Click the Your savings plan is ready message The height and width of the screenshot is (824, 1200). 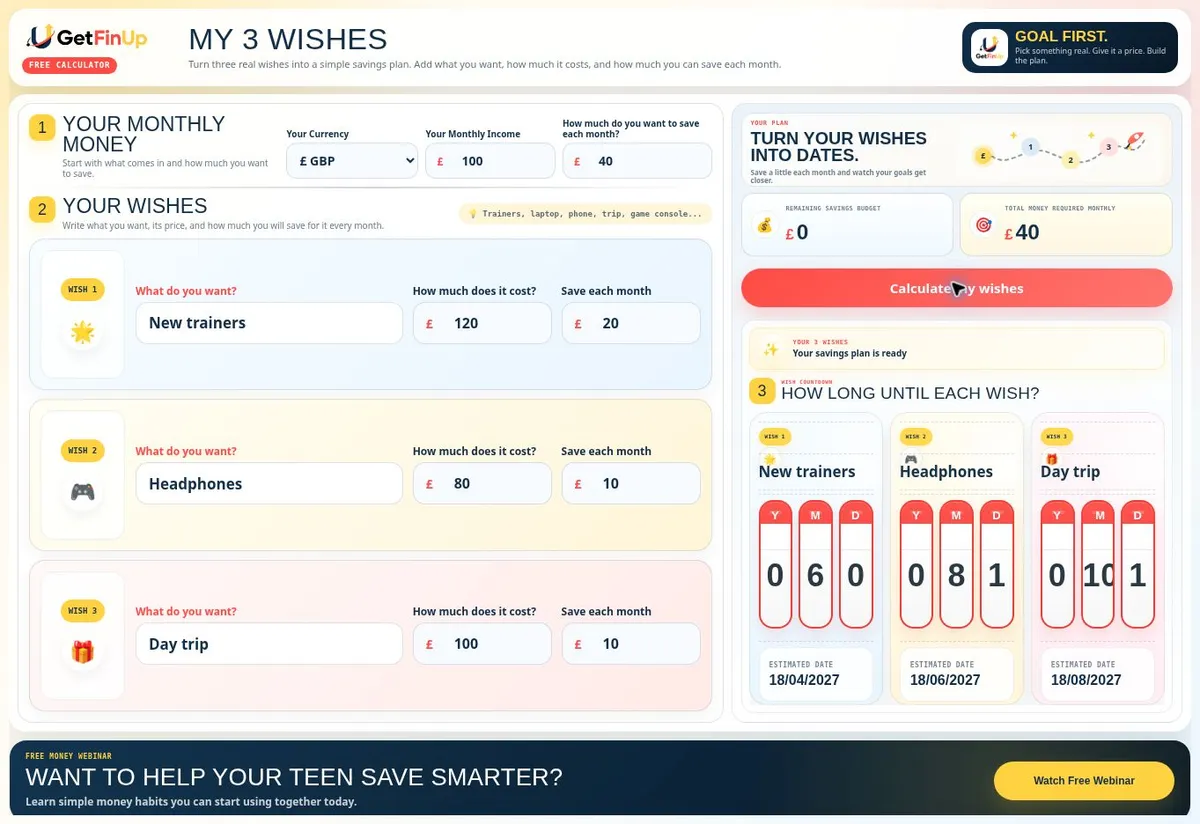[850, 354]
